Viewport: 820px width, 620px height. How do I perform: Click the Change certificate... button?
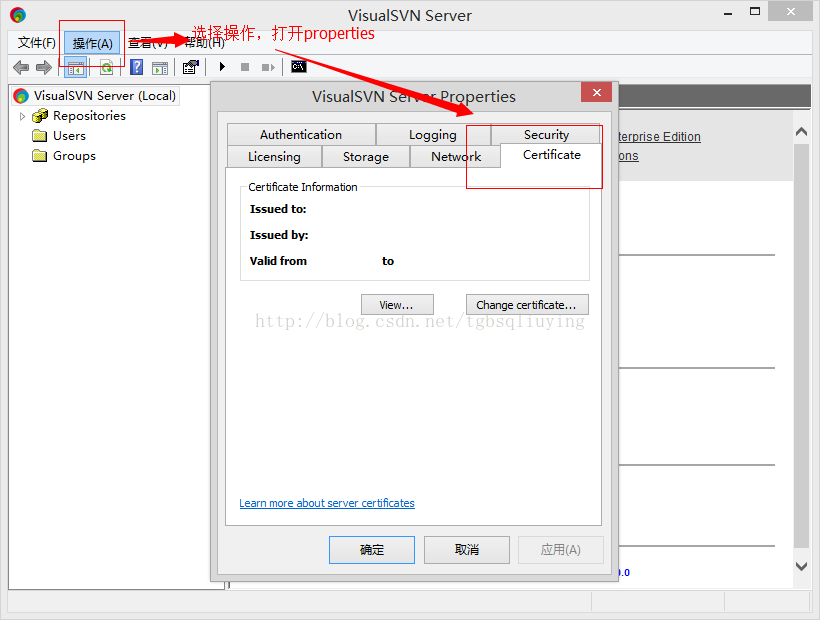point(527,305)
